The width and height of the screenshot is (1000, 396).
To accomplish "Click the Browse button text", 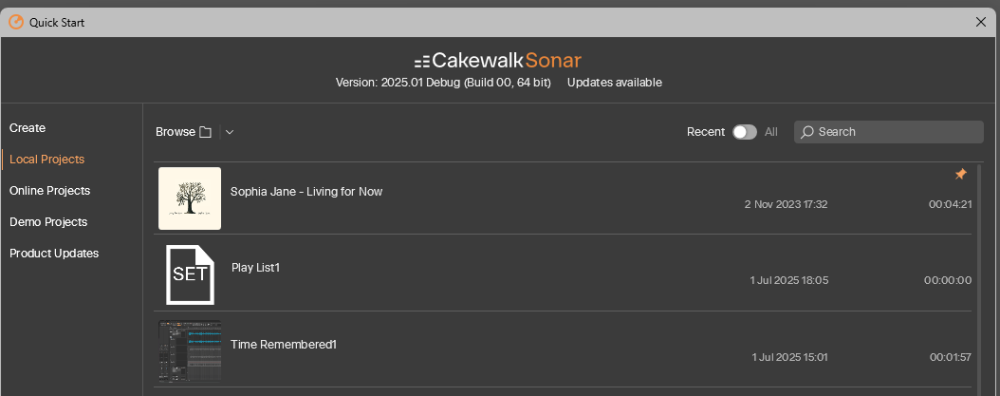I will coord(175,132).
